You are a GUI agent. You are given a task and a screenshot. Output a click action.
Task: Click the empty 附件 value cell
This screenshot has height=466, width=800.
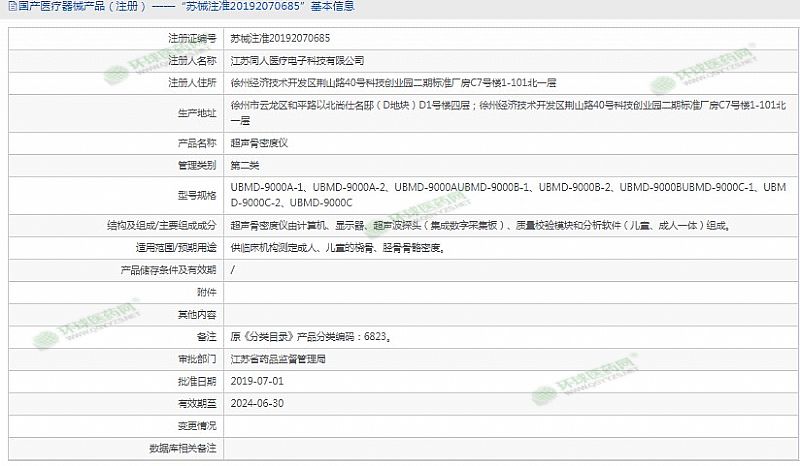(x=510, y=292)
